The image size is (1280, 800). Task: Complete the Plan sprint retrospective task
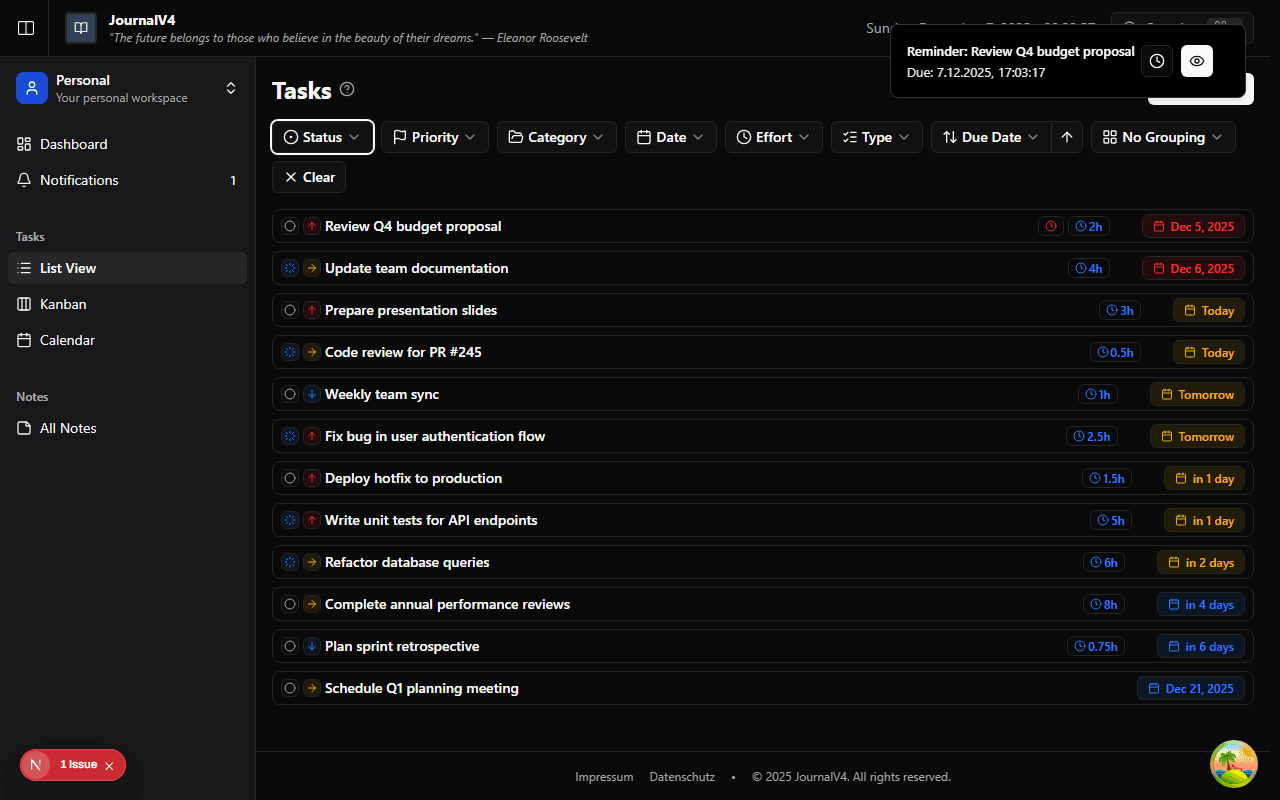pos(290,646)
